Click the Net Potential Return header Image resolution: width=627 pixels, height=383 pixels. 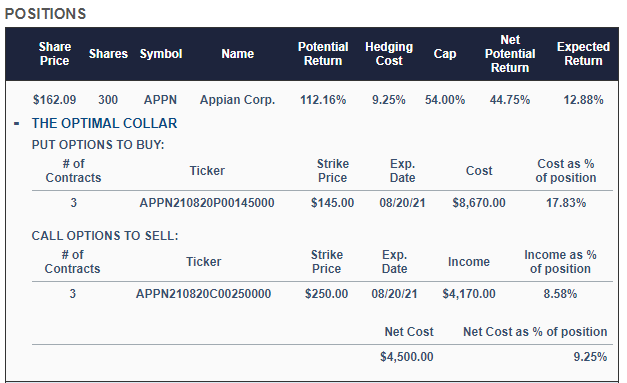pos(510,54)
